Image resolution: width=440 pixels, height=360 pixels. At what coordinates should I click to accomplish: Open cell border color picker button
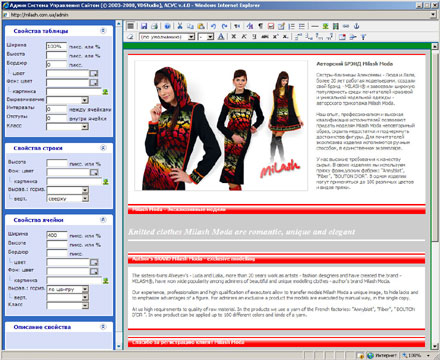pyautogui.click(x=94, y=263)
